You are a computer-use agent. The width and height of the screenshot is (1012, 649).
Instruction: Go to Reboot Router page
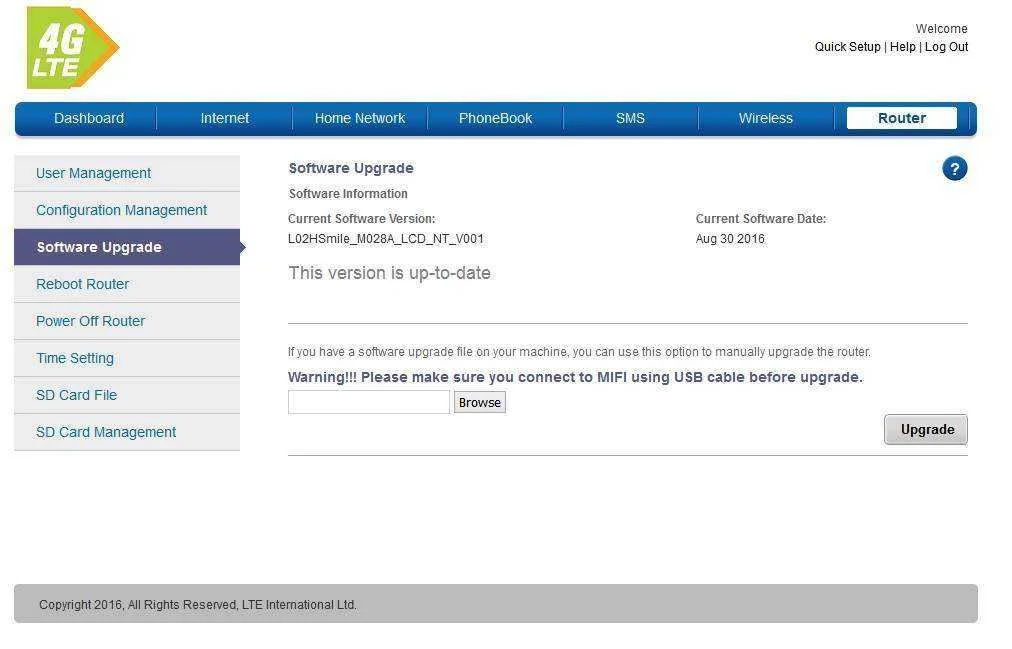click(126, 285)
